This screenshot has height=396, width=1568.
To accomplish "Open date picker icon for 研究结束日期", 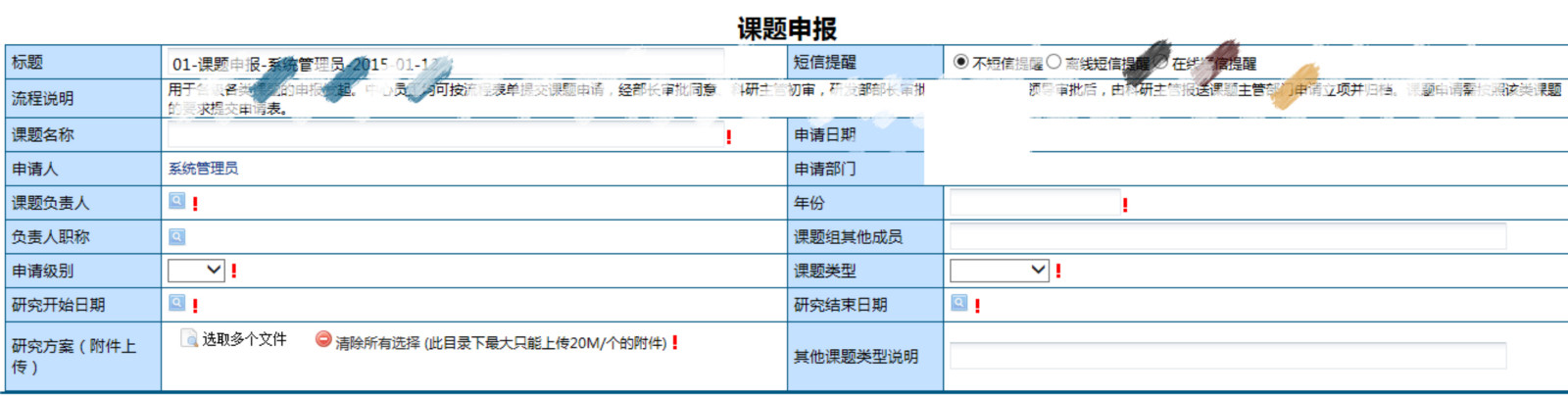I will tap(959, 303).
